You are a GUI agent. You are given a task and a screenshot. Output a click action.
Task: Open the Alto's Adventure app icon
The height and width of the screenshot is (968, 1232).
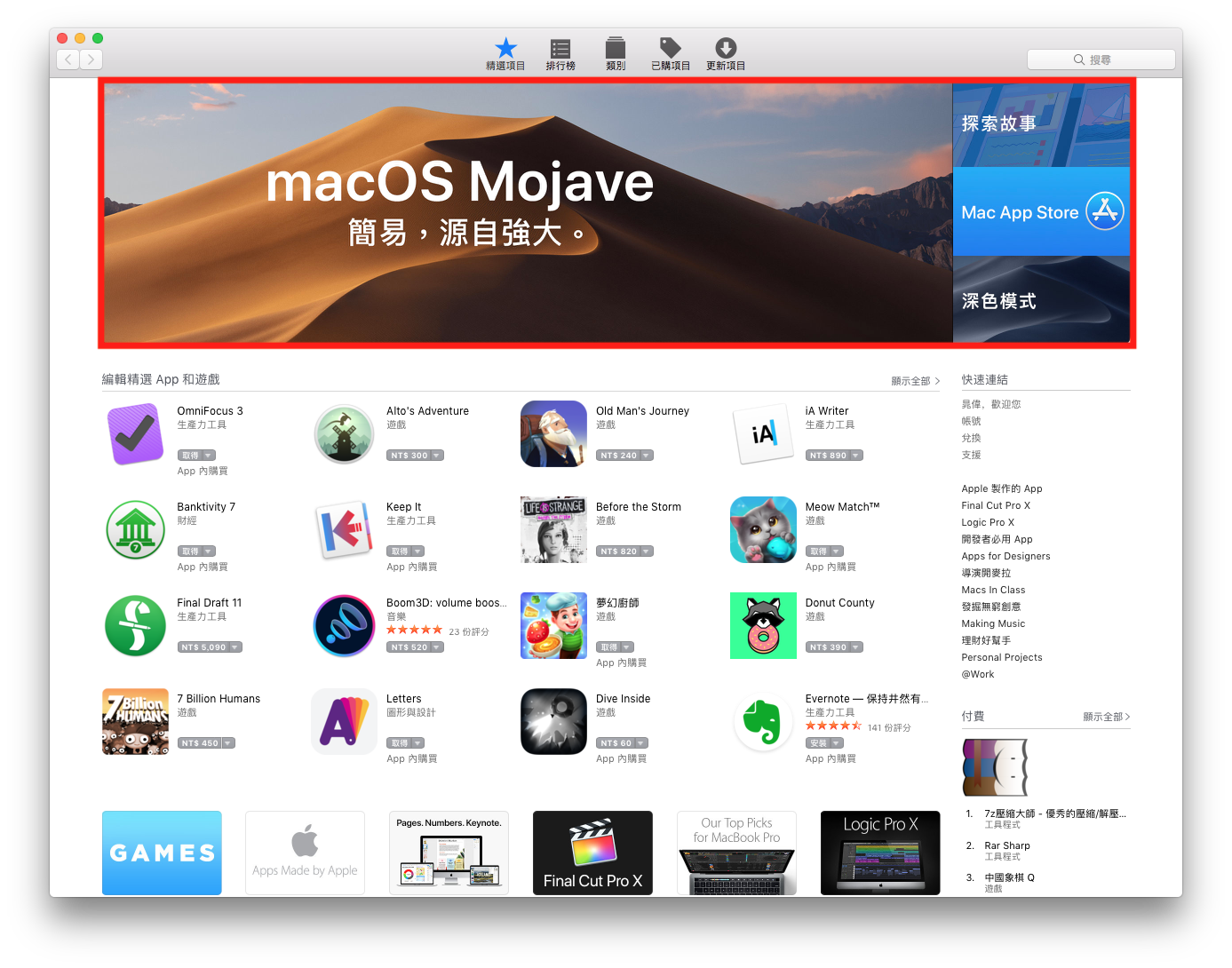[x=345, y=434]
